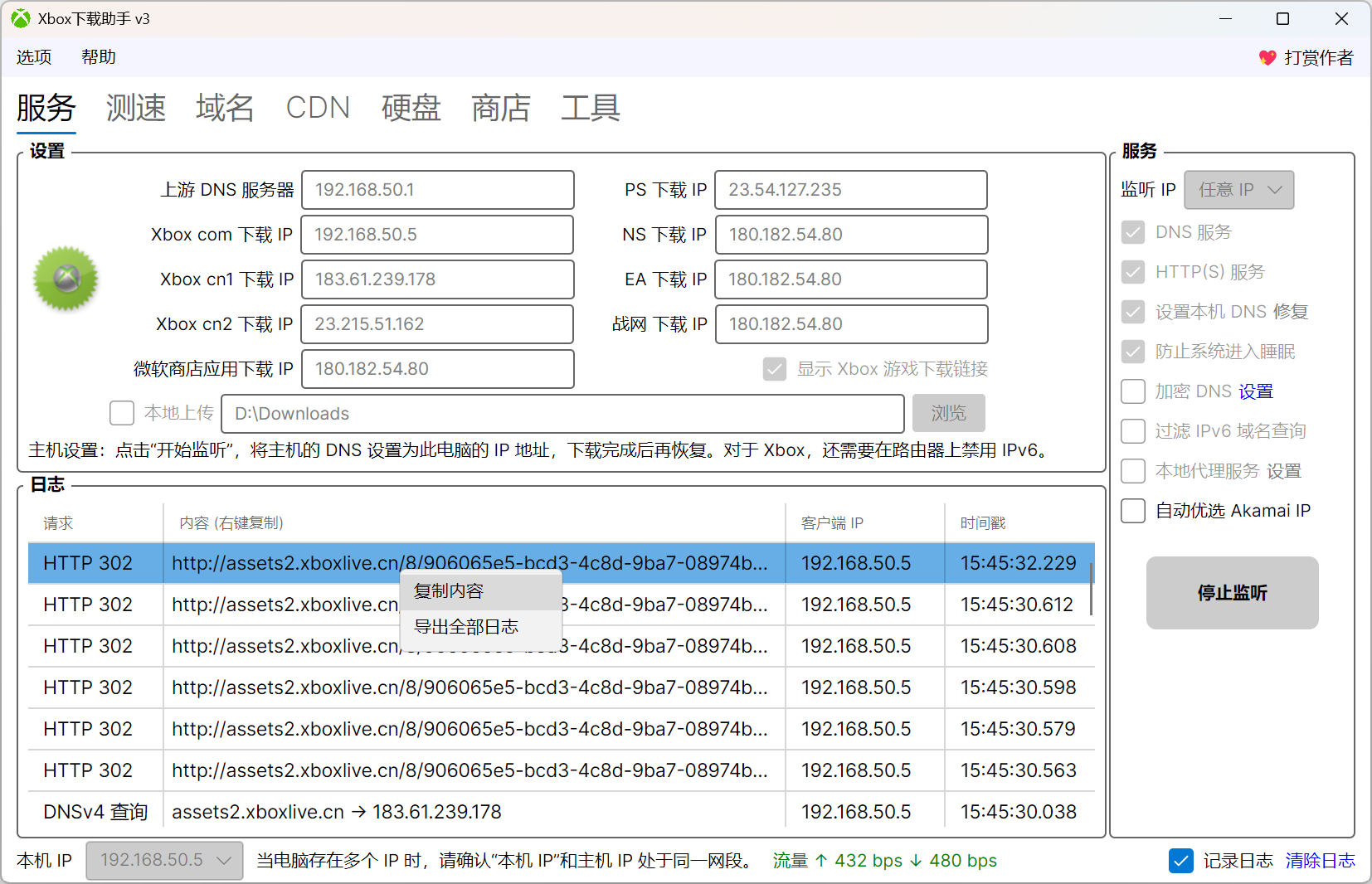Select the DNSv4 查询 log row
Image resolution: width=1372 pixels, height=884 pixels.
562,812
